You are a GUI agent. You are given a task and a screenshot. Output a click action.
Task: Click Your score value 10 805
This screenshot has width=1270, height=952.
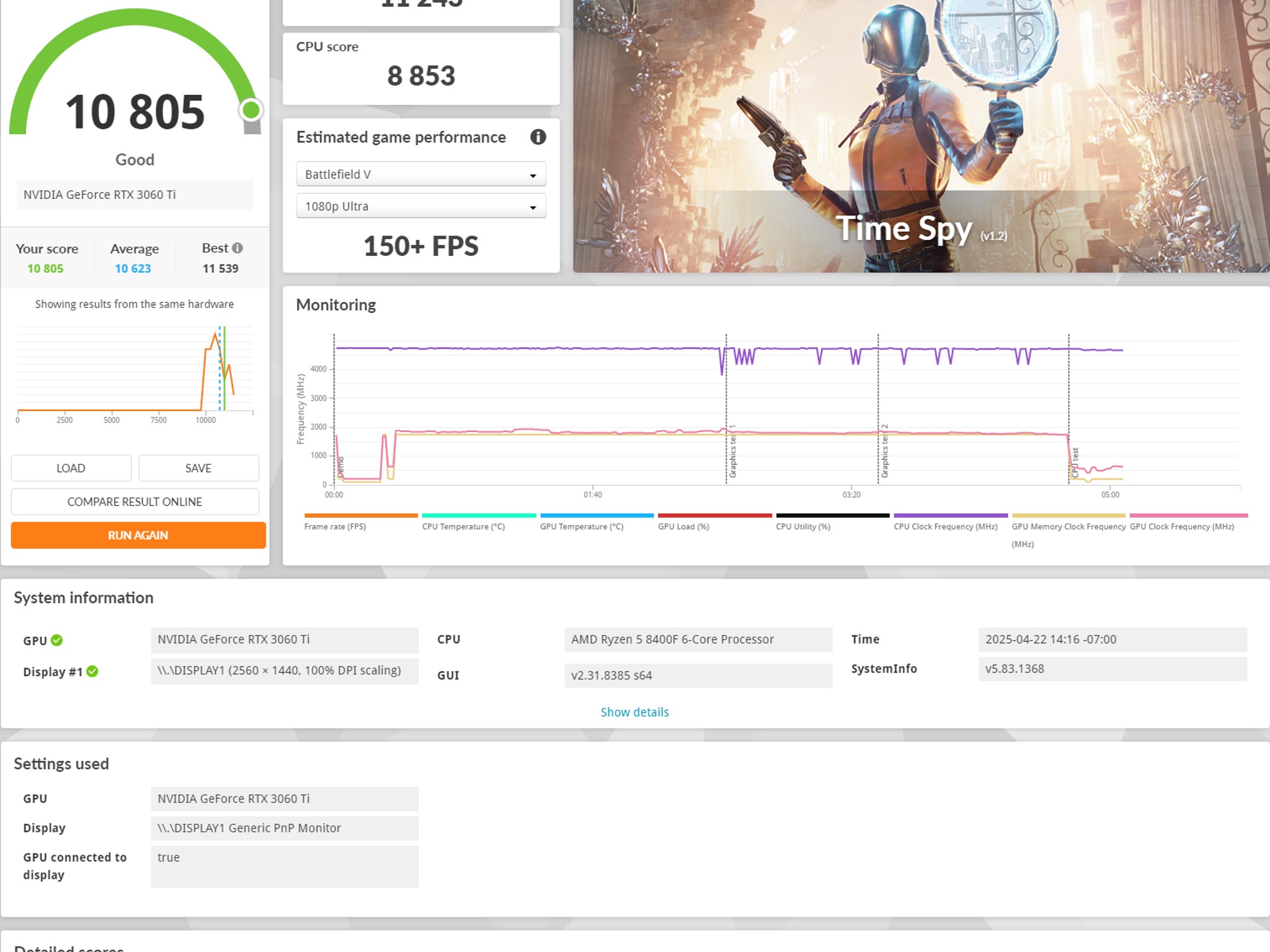[45, 268]
